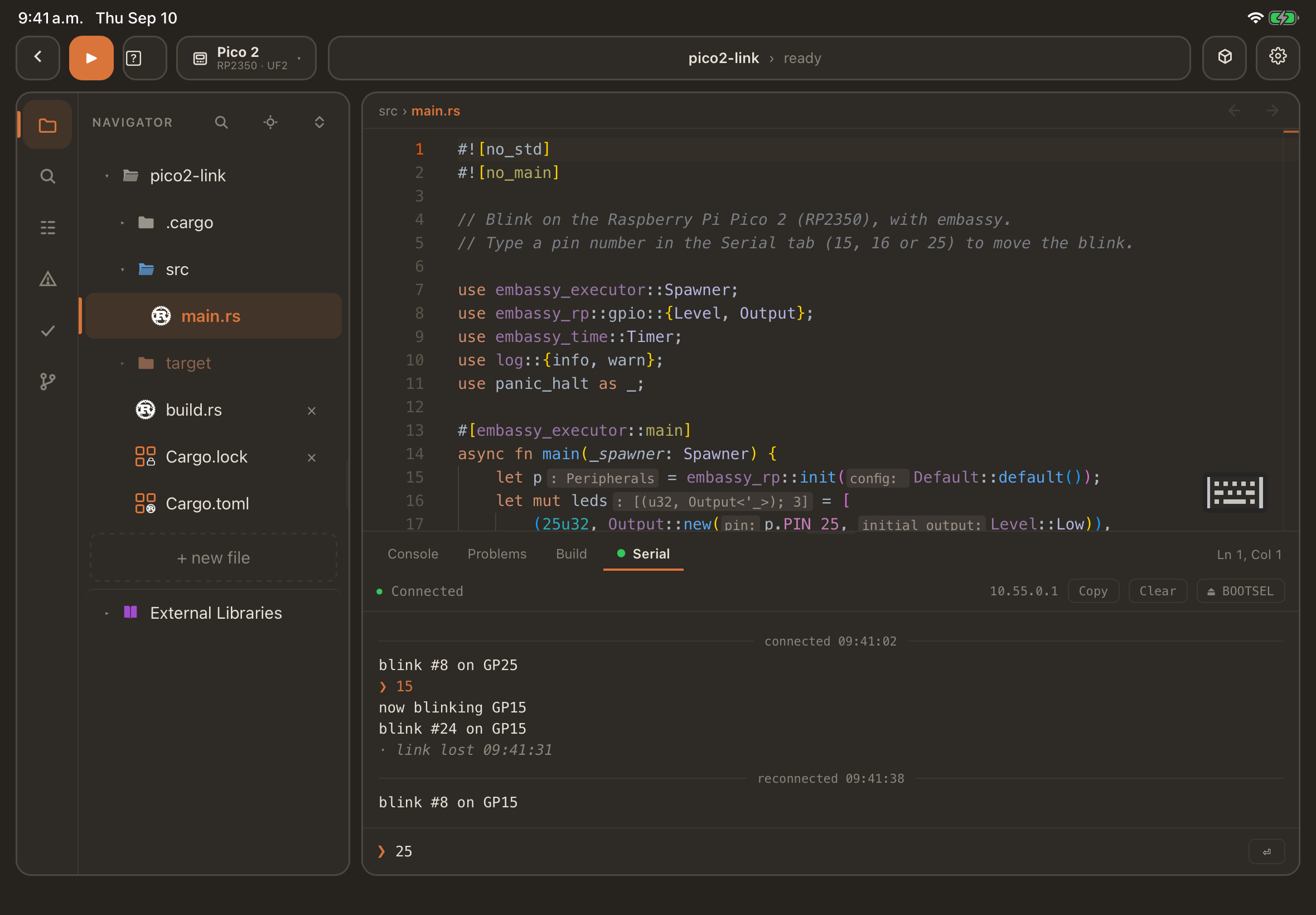The height and width of the screenshot is (915, 1316).
Task: Click the locate current file crosshair icon
Action: (x=270, y=122)
